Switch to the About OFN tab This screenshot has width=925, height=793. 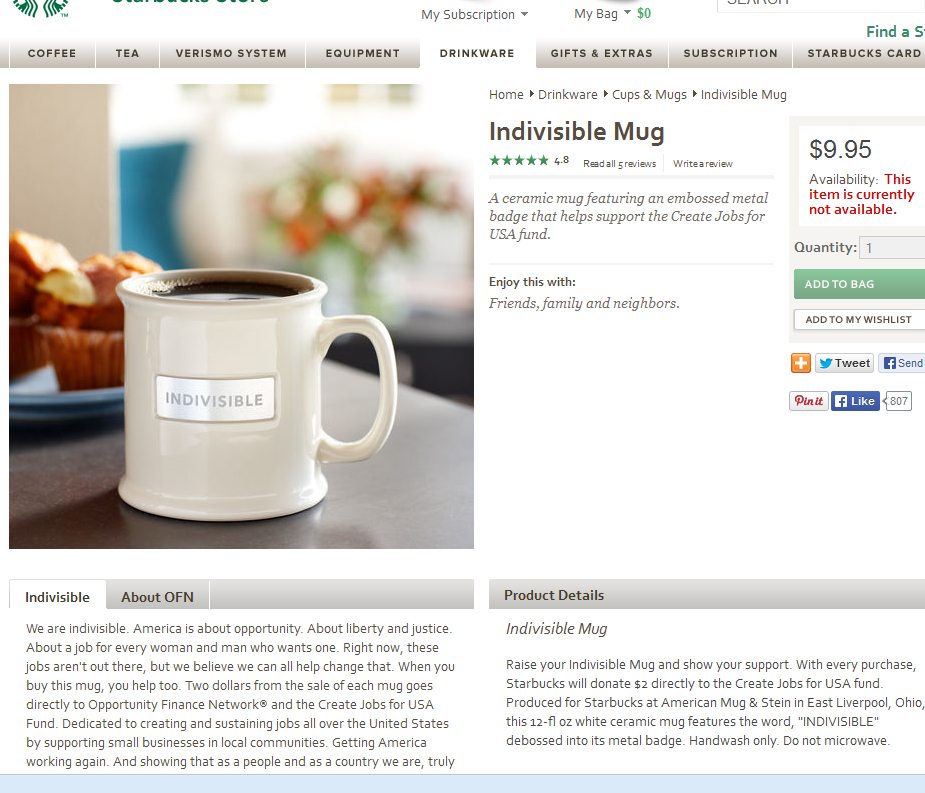pyautogui.click(x=158, y=597)
